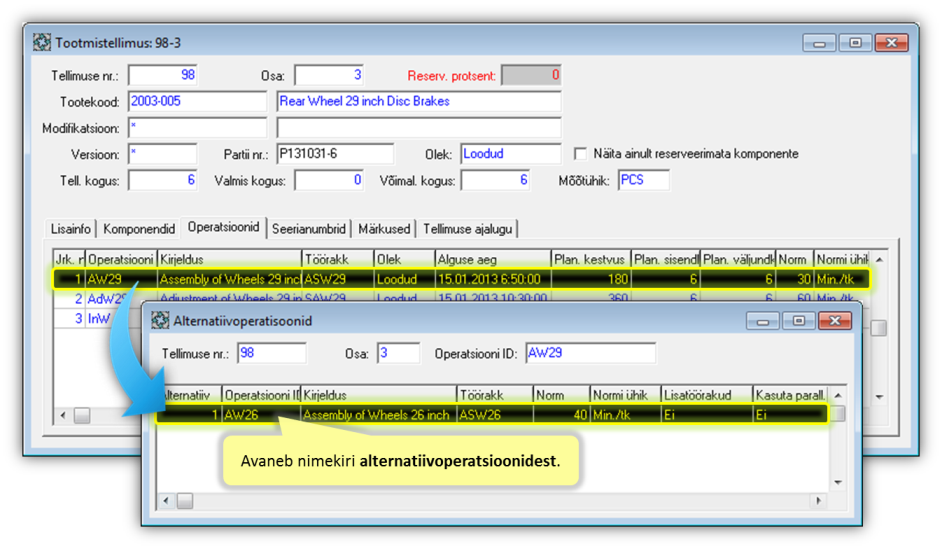Close the Tootmistellimus window

pos(892,43)
